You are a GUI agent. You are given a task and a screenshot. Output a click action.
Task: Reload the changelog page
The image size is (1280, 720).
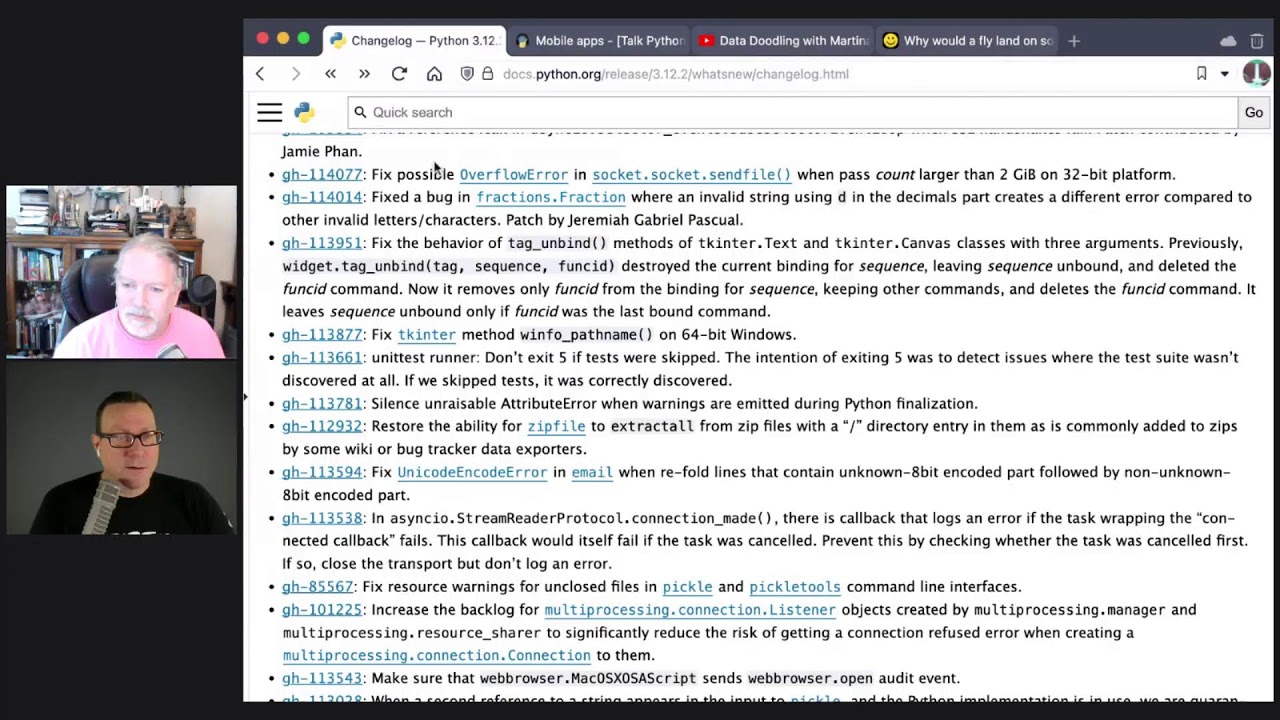(399, 74)
